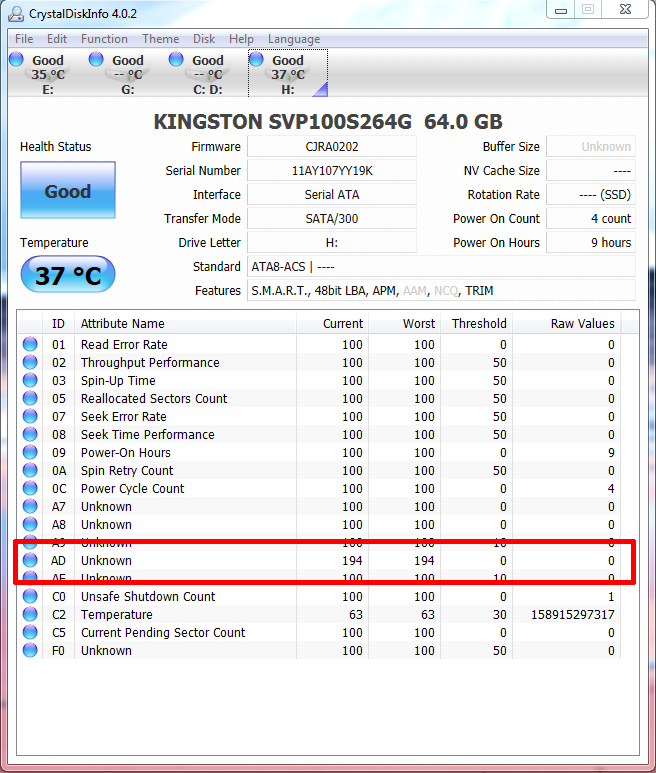Open the File menu
This screenshot has width=656, height=773.
click(x=24, y=39)
